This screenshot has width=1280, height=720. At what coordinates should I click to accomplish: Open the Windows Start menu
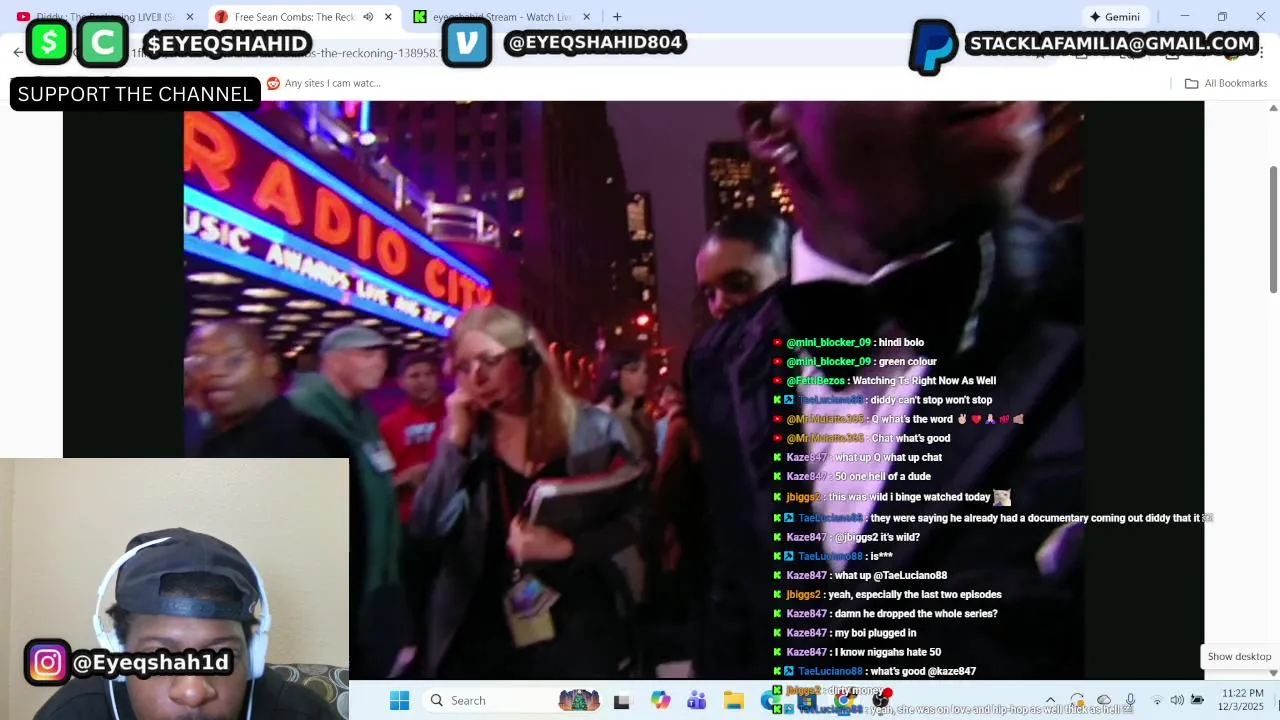tap(399, 700)
